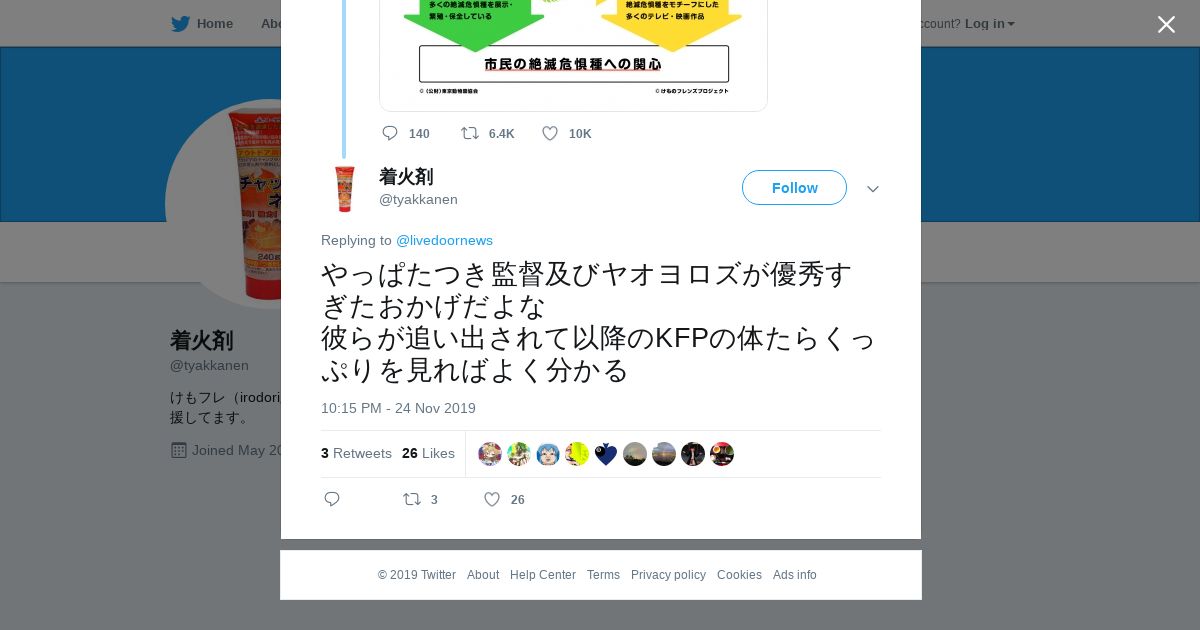Click the blue heart liker avatar
Image resolution: width=1200 pixels, height=630 pixels.
(606, 454)
